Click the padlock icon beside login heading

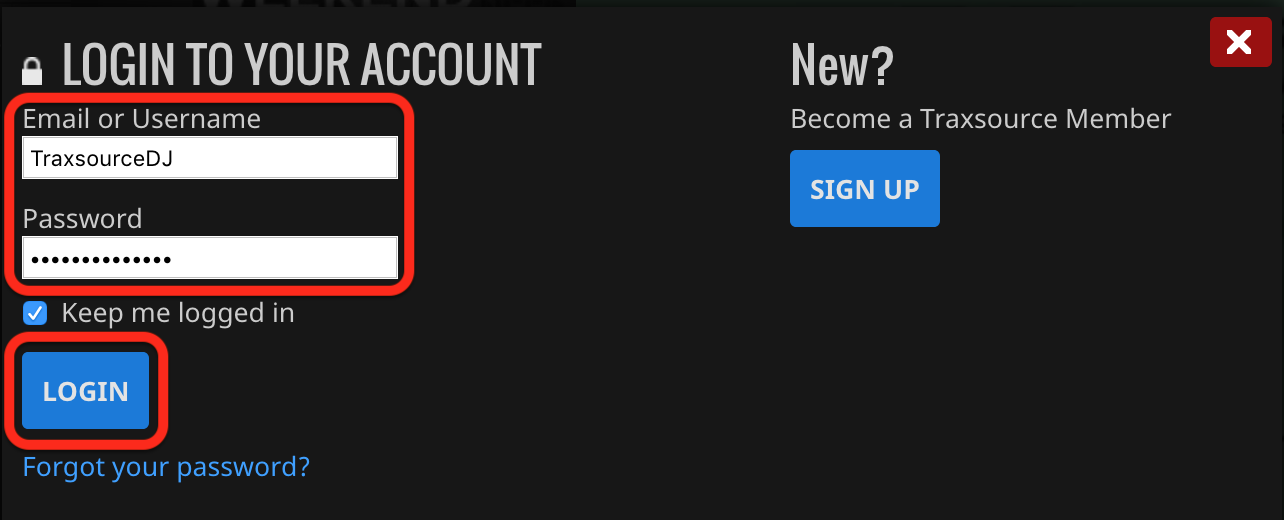click(33, 70)
